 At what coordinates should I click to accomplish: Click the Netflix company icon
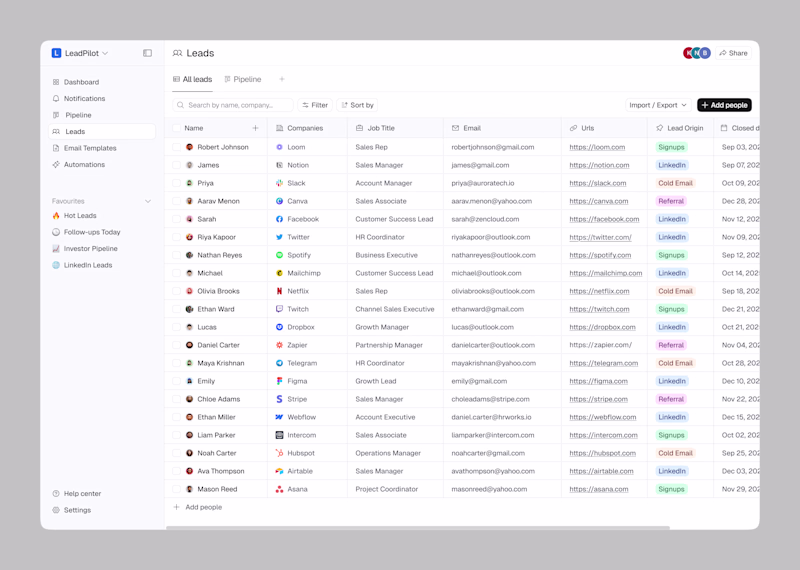[x=280, y=291]
